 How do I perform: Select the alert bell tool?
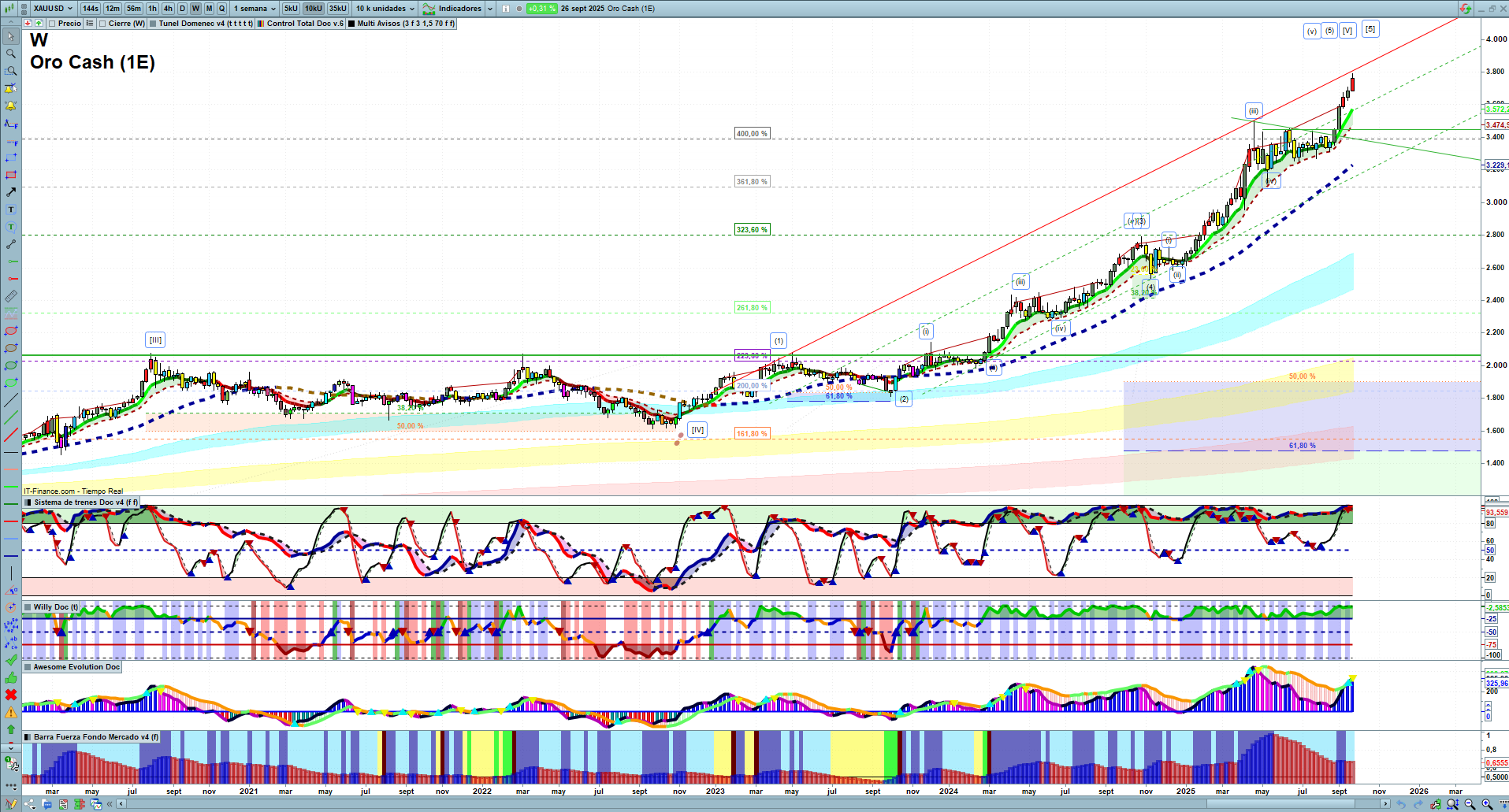tap(11, 106)
